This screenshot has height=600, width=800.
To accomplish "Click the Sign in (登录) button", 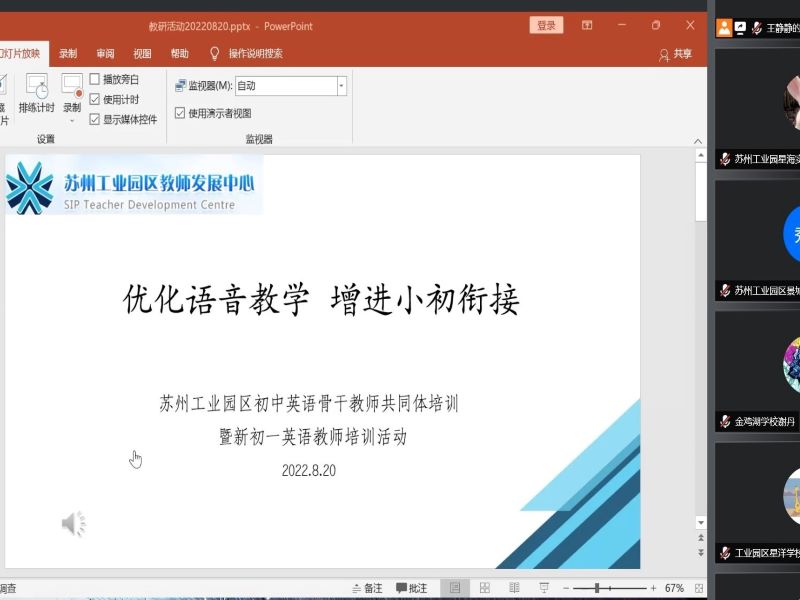I will [x=546, y=25].
